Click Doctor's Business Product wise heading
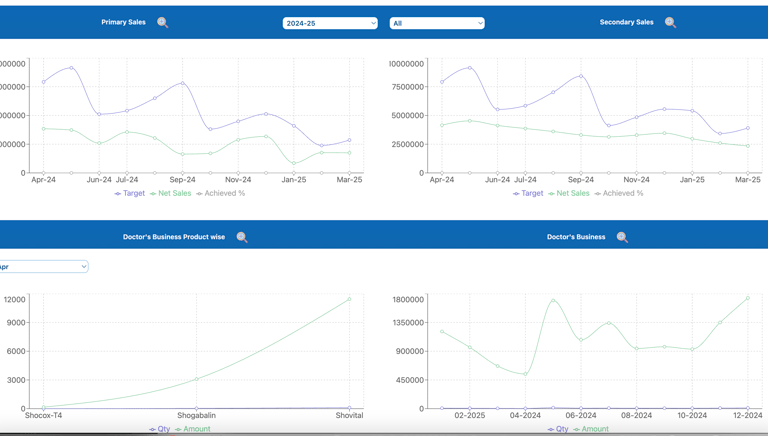The image size is (768, 436). (x=174, y=237)
